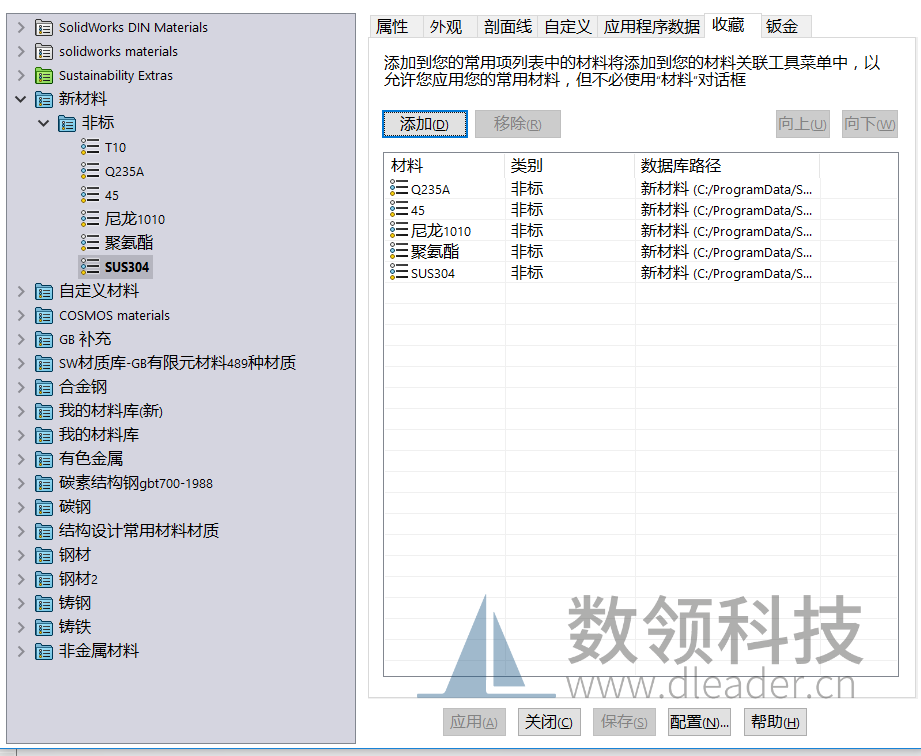
Task: Click the SolidWorks DIN Materials library icon
Action: click(43, 28)
